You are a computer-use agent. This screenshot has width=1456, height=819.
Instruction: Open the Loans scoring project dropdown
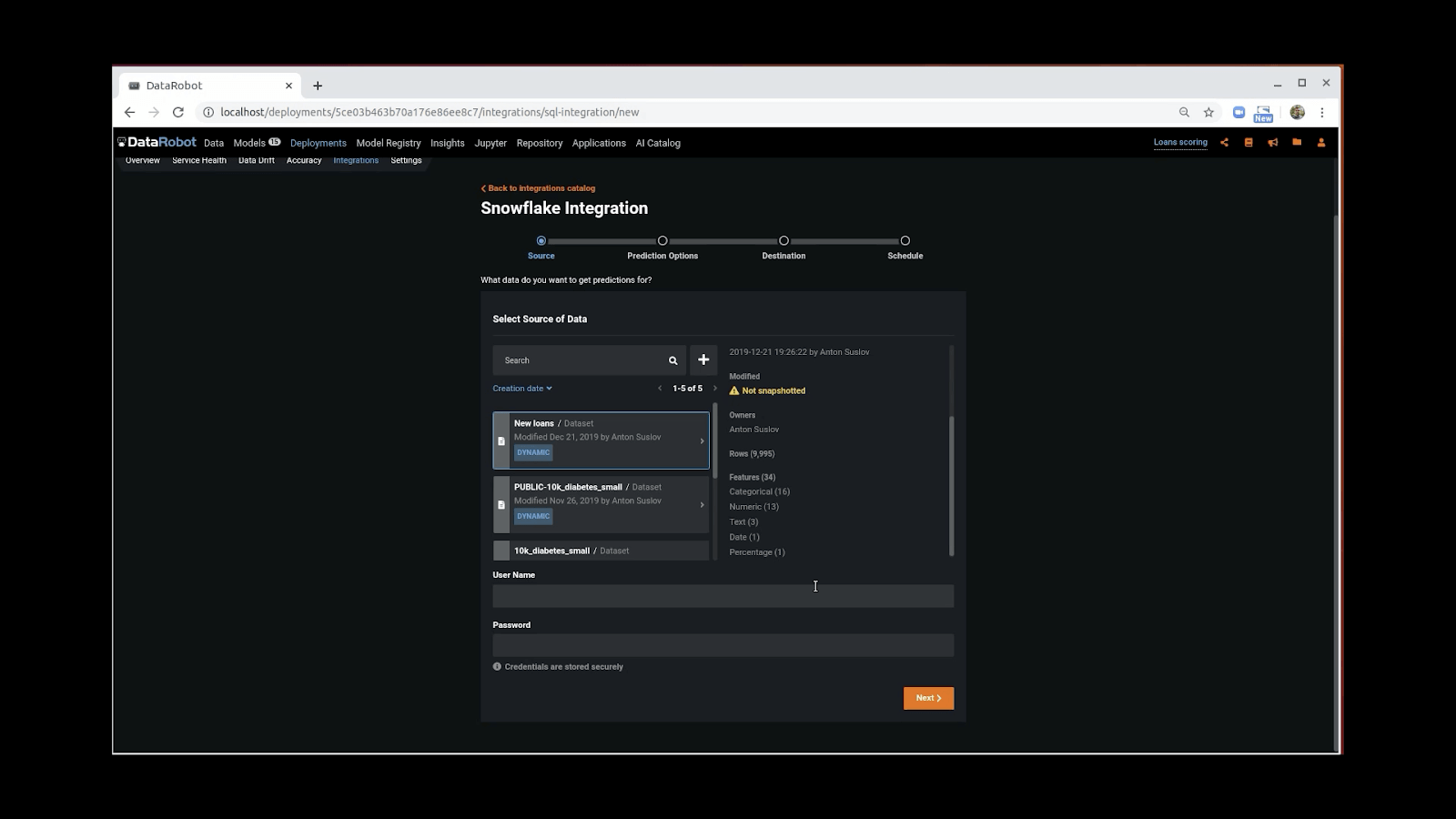coord(1180,142)
